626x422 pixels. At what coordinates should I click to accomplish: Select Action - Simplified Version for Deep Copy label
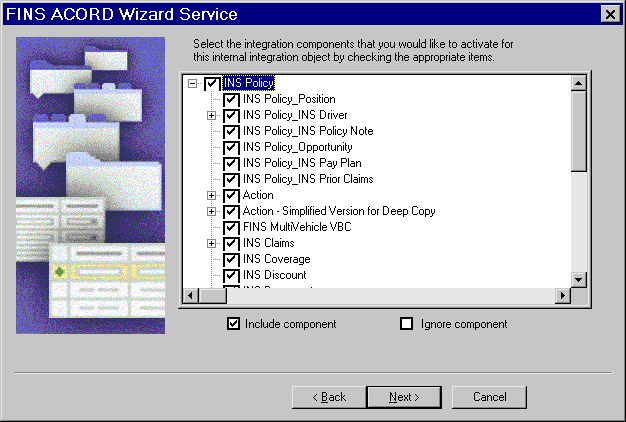click(339, 211)
